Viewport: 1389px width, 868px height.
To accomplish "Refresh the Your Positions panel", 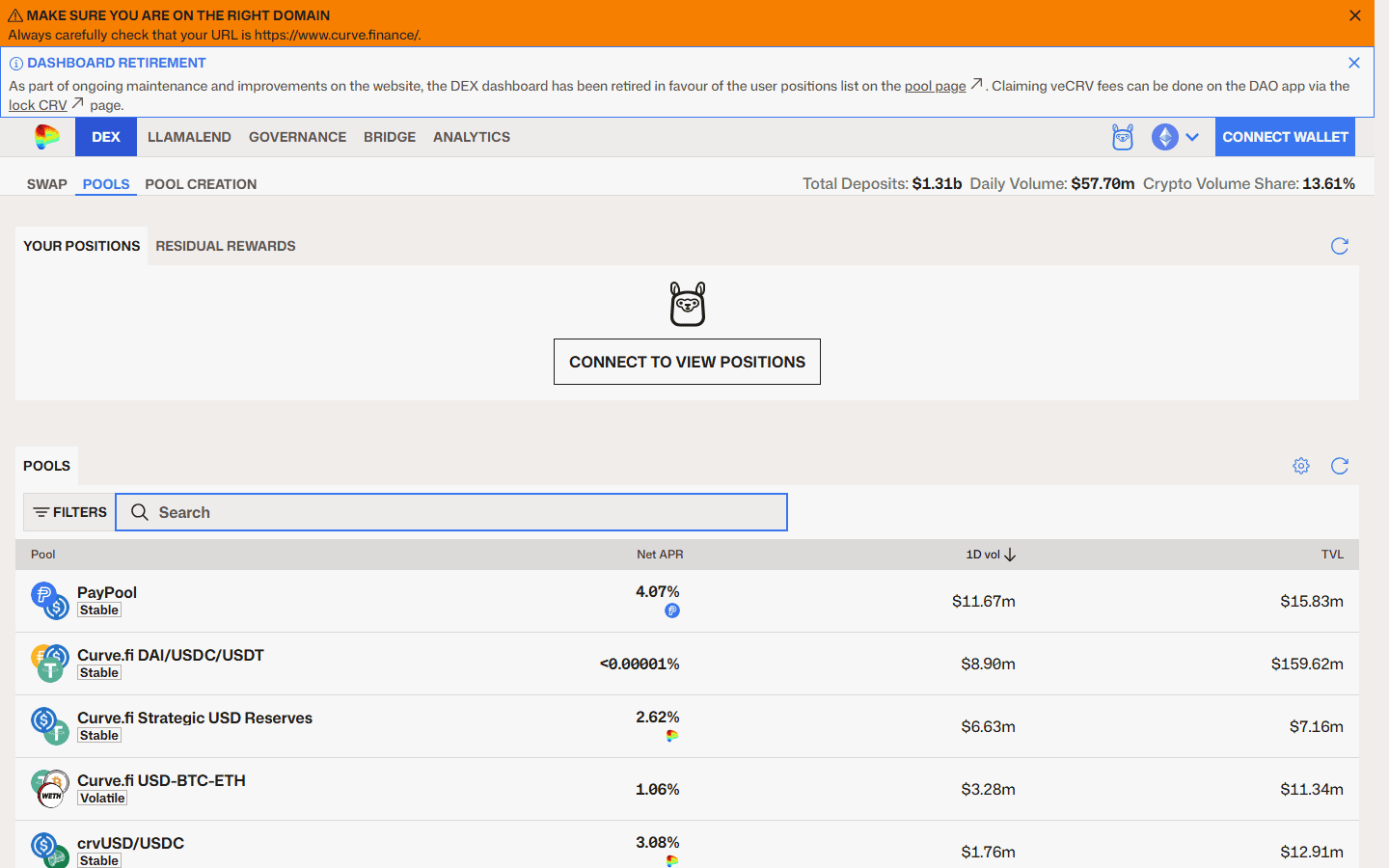I will (1340, 246).
